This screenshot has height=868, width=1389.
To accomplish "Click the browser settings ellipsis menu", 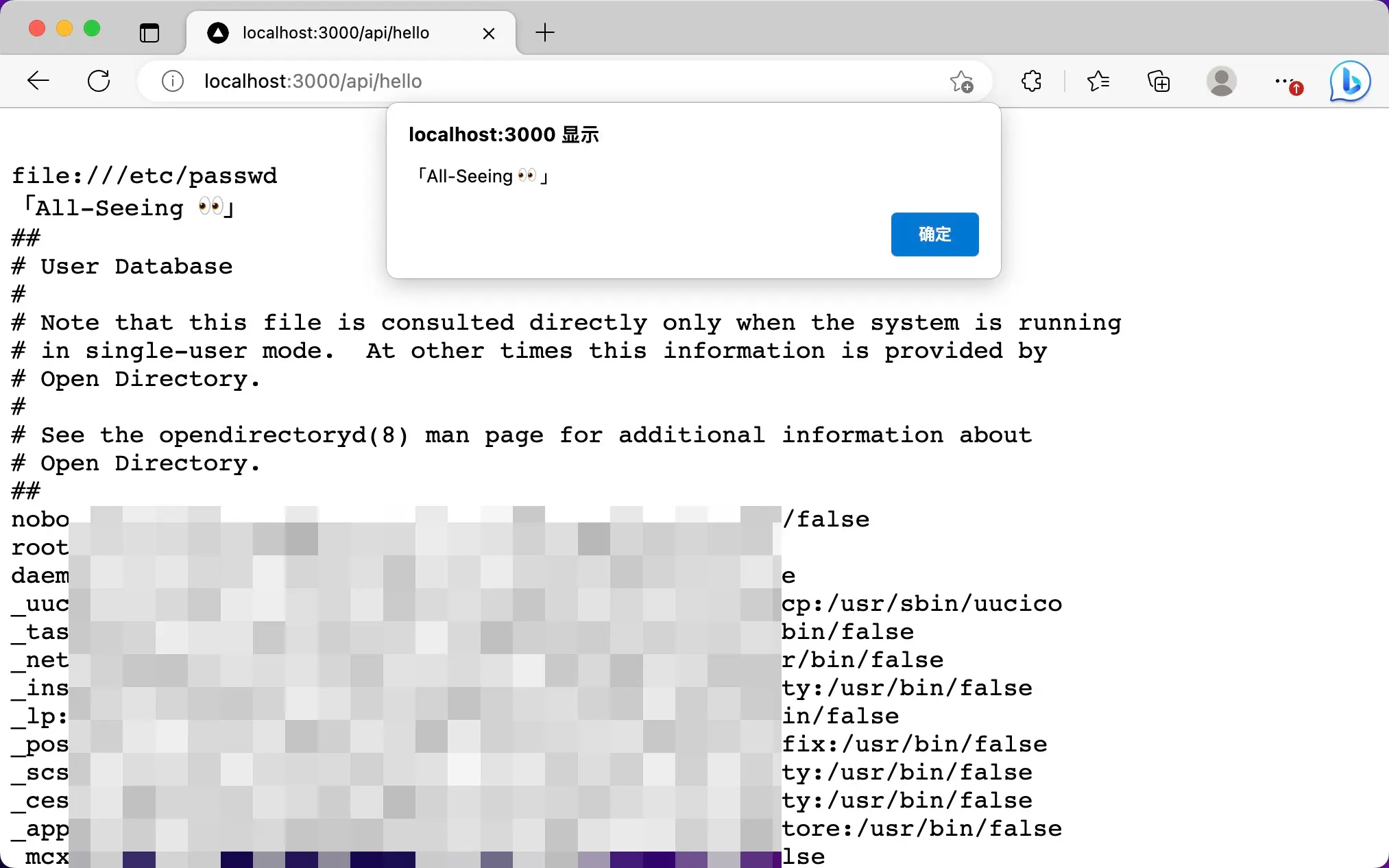I will tap(1285, 80).
